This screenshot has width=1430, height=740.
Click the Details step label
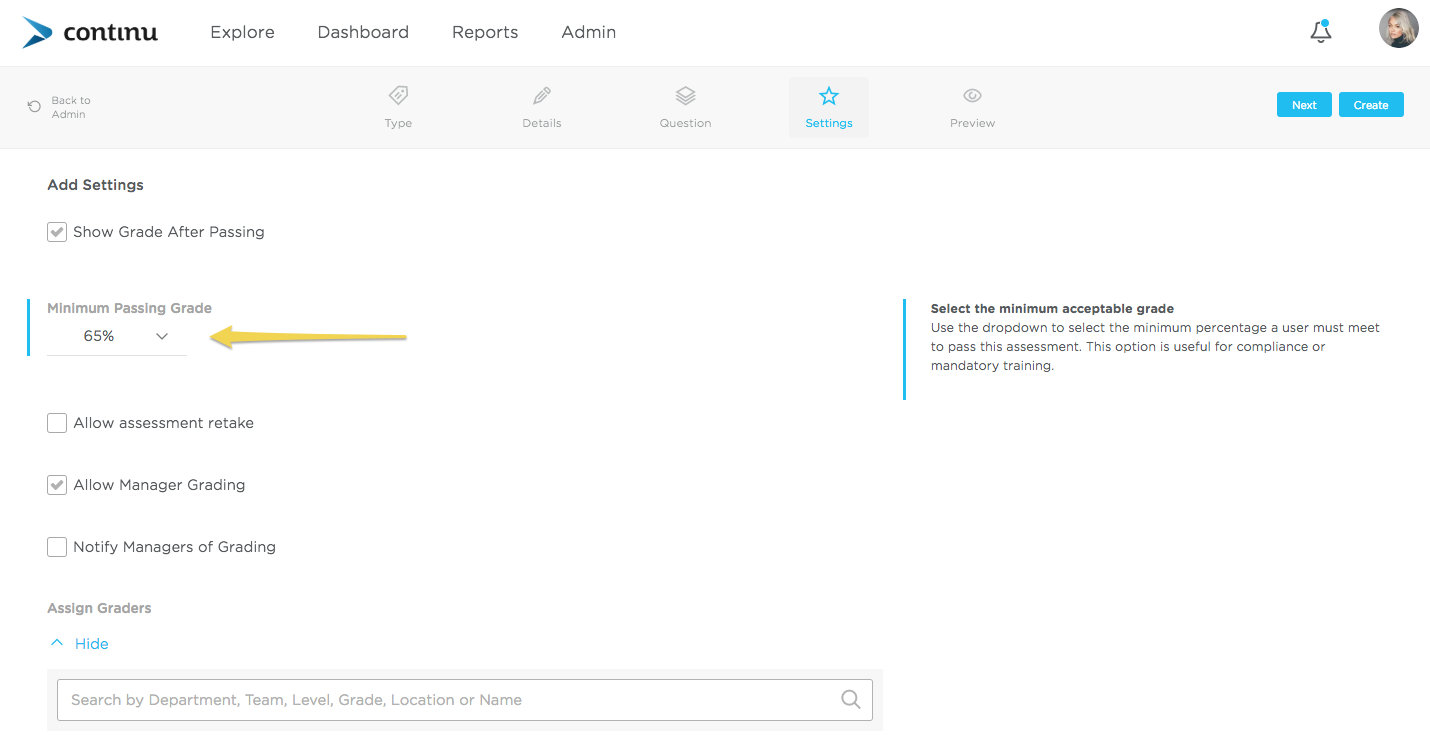542,123
